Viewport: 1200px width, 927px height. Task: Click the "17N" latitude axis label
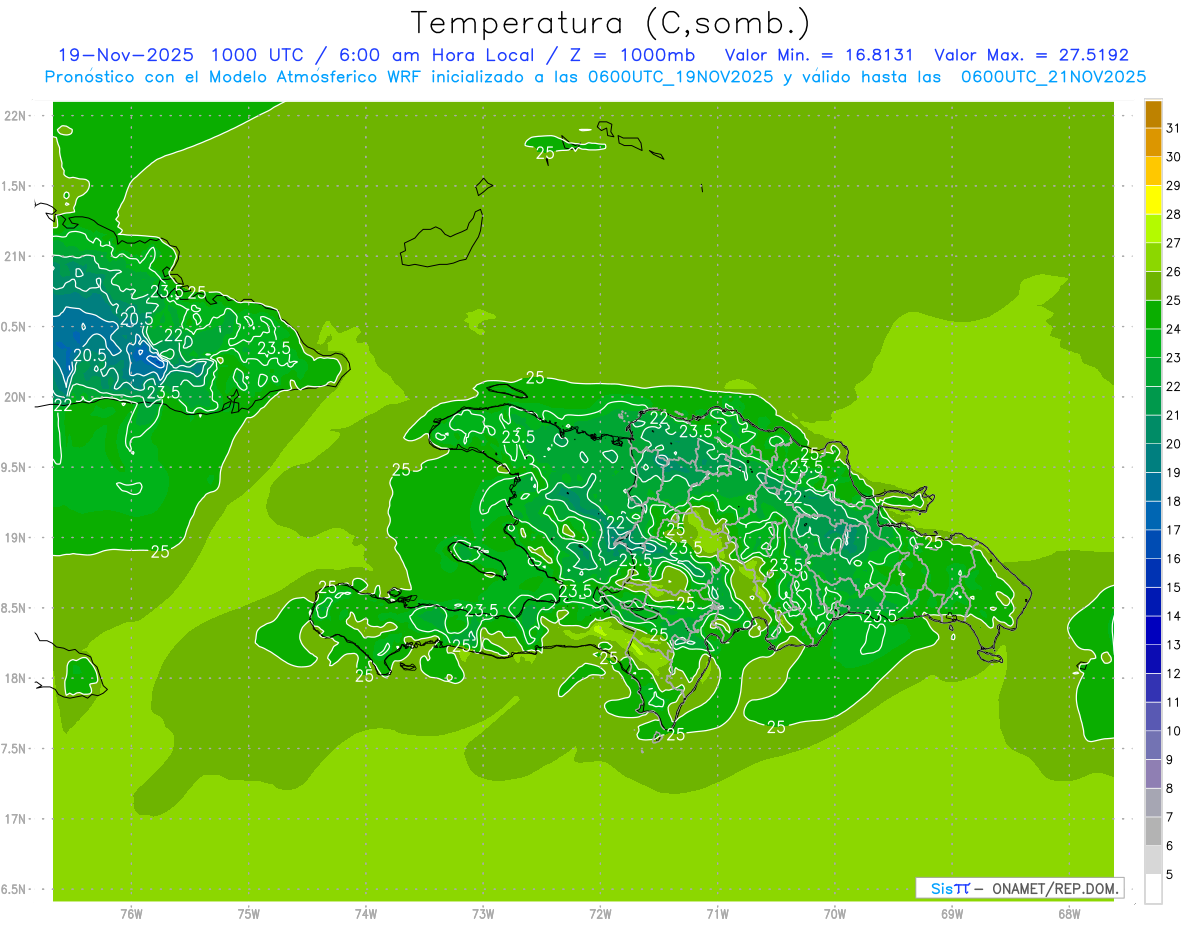click(x=17, y=819)
